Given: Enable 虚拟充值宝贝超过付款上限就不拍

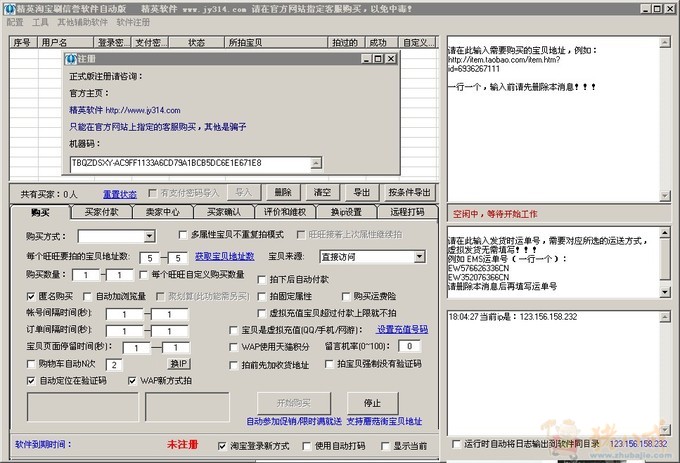Looking at the screenshot, I should 262,313.
